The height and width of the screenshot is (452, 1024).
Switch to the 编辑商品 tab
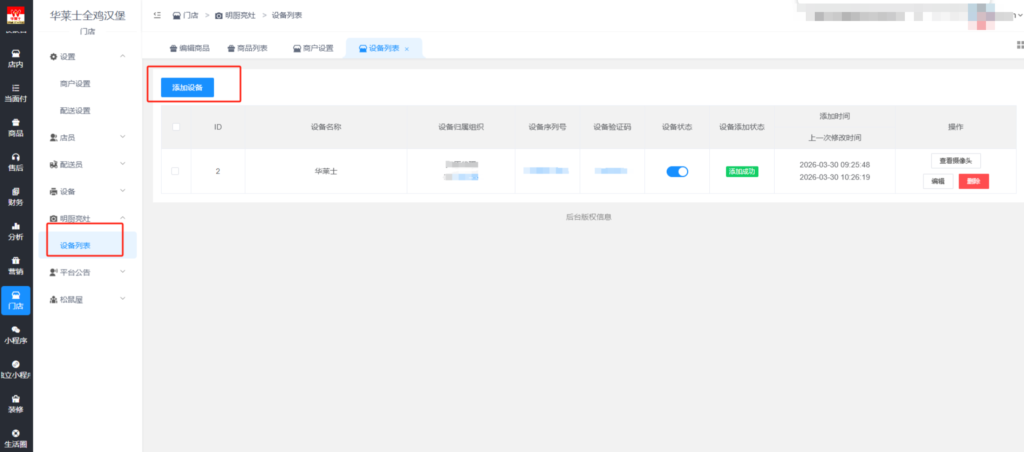189,48
